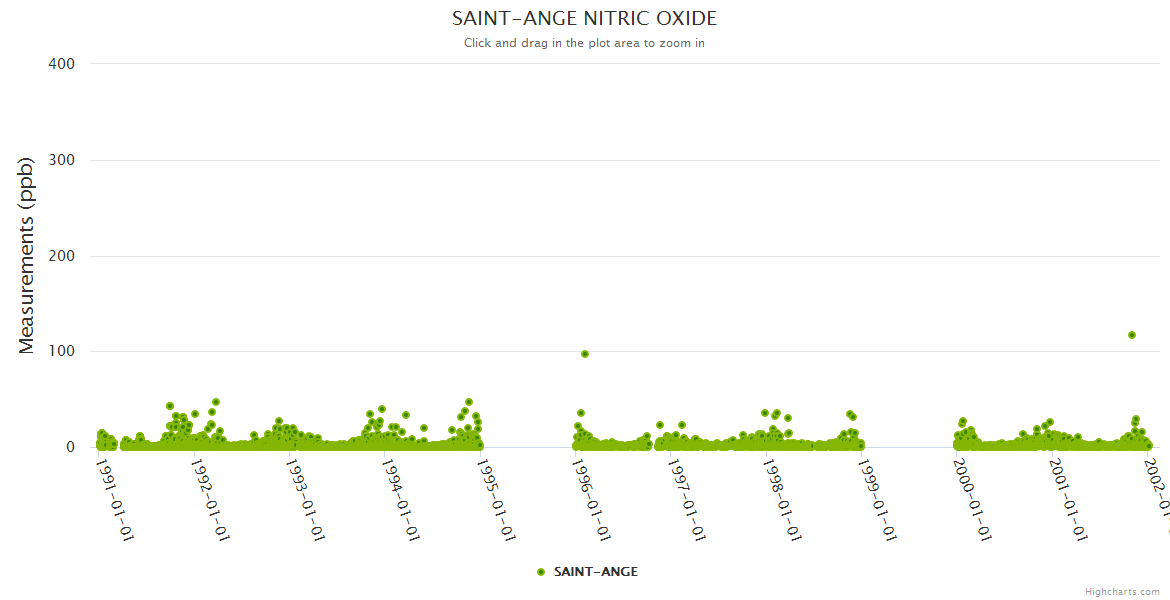
Task: Click the 100 y-axis label
Action: (61, 352)
